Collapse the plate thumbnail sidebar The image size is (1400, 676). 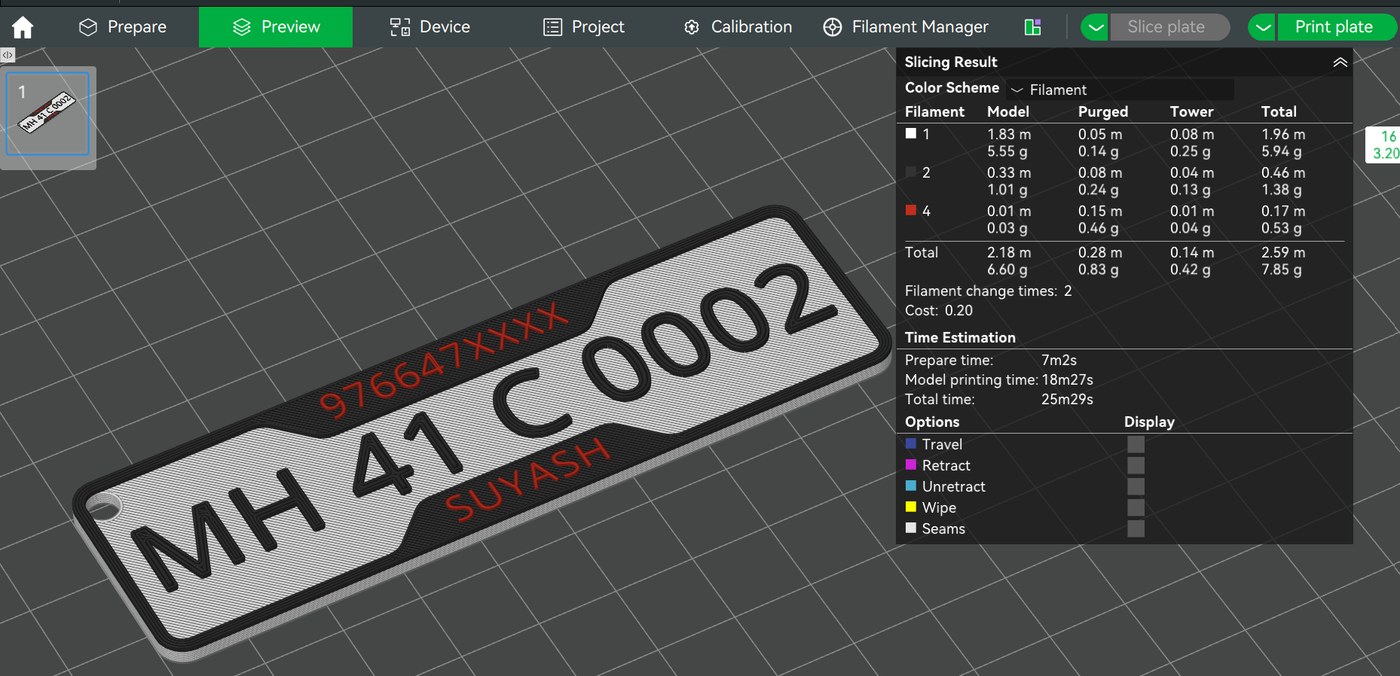click(7, 55)
